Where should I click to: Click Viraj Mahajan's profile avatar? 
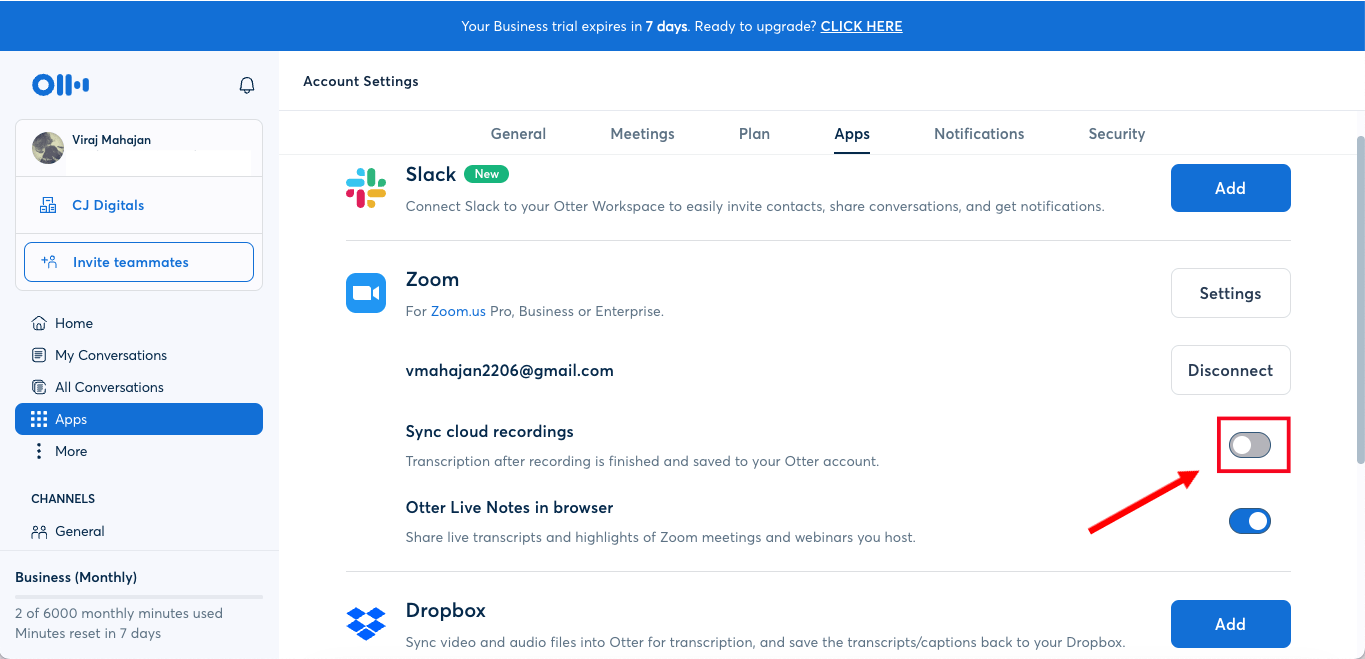coord(48,148)
